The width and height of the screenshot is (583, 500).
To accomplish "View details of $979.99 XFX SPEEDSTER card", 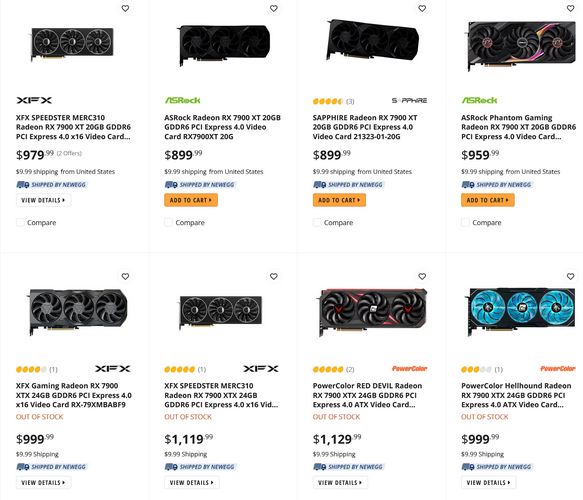I will 44,200.
